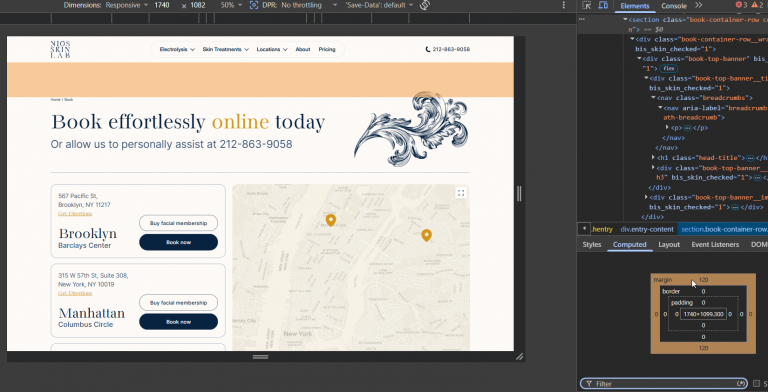Image resolution: width=768 pixels, height=392 pixels.
Task: Expand the Electrolysis nav menu
Action: [x=177, y=49]
